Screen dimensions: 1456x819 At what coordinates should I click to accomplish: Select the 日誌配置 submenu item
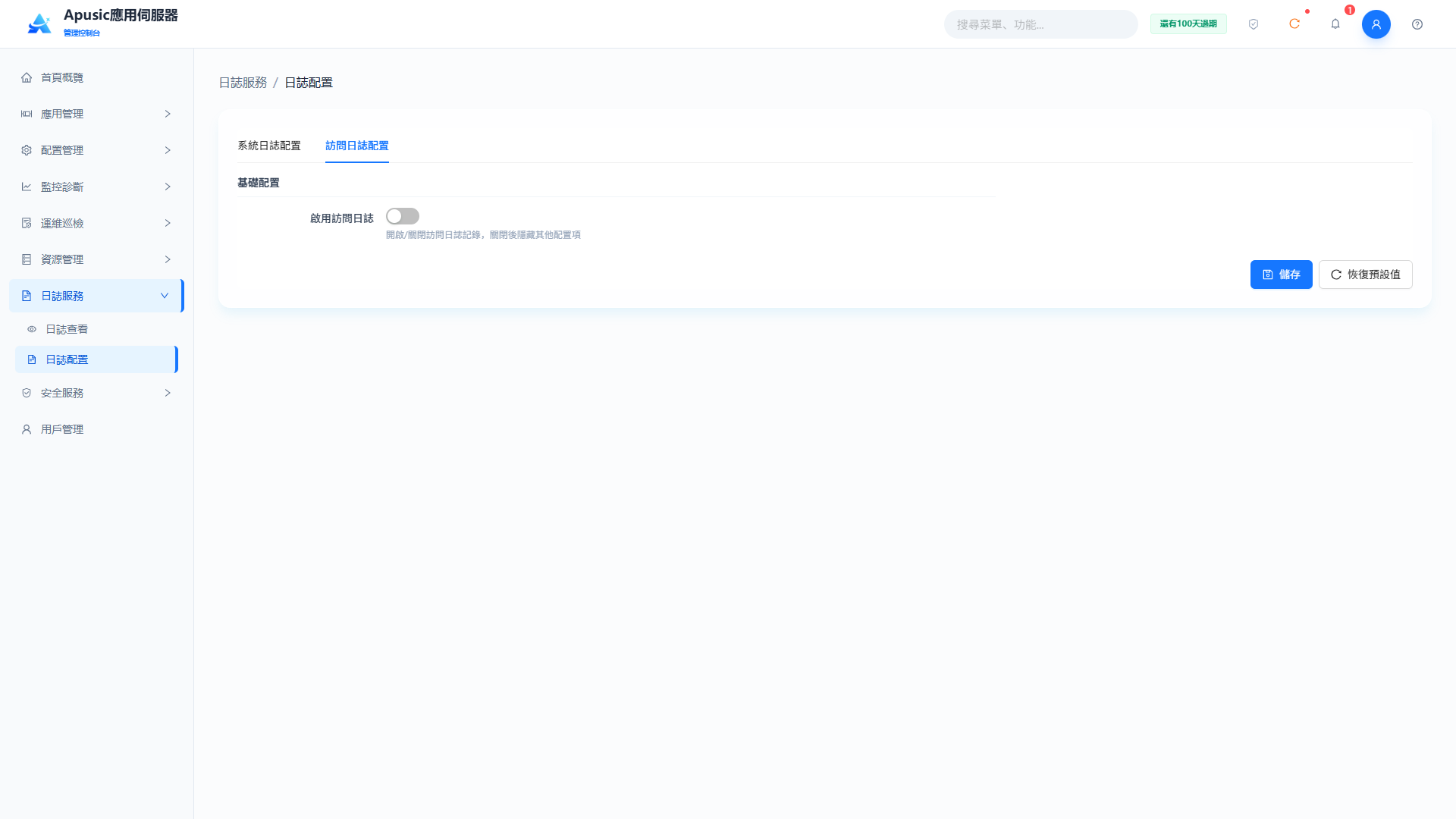coord(96,359)
